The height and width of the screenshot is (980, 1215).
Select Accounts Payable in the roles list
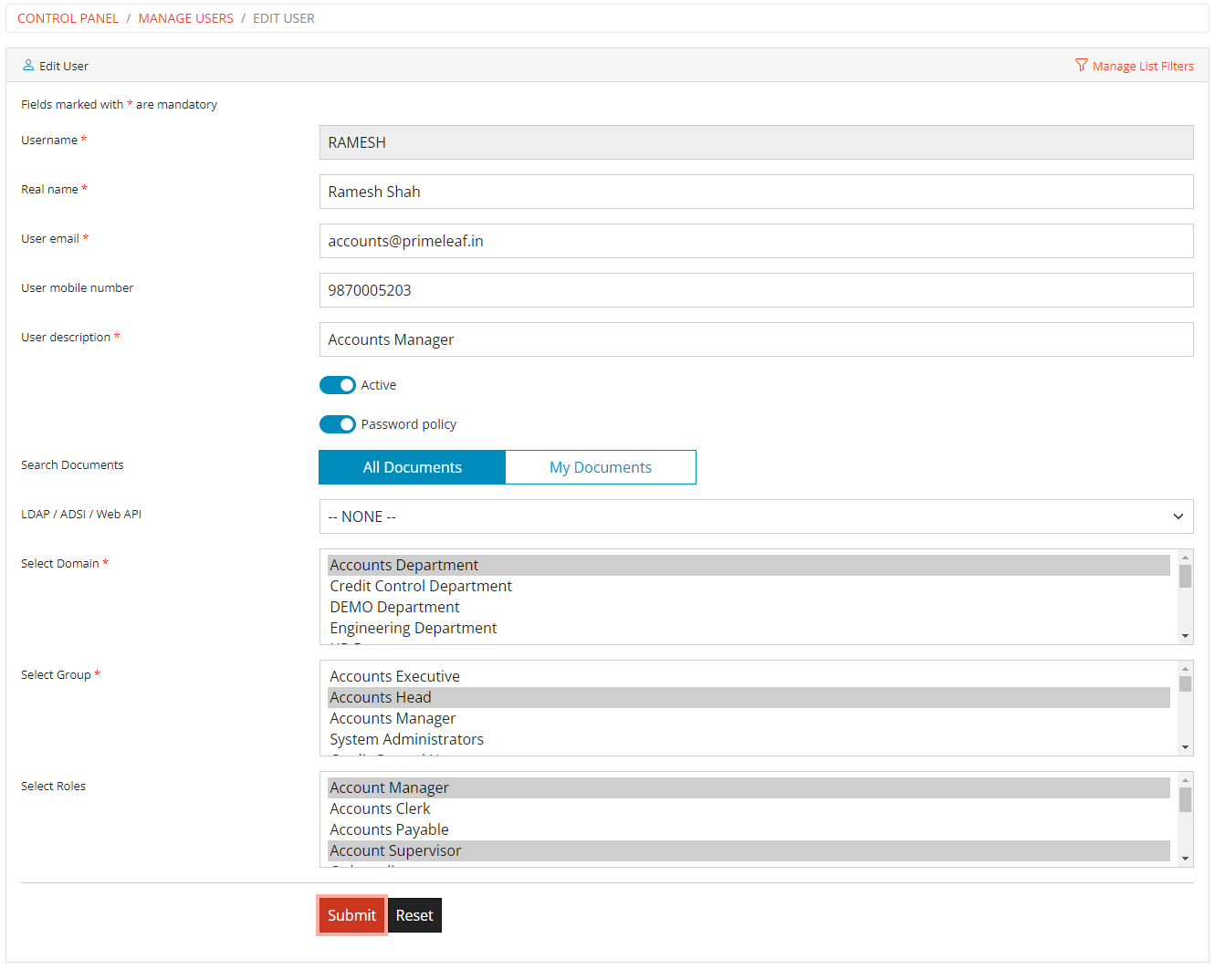(389, 829)
